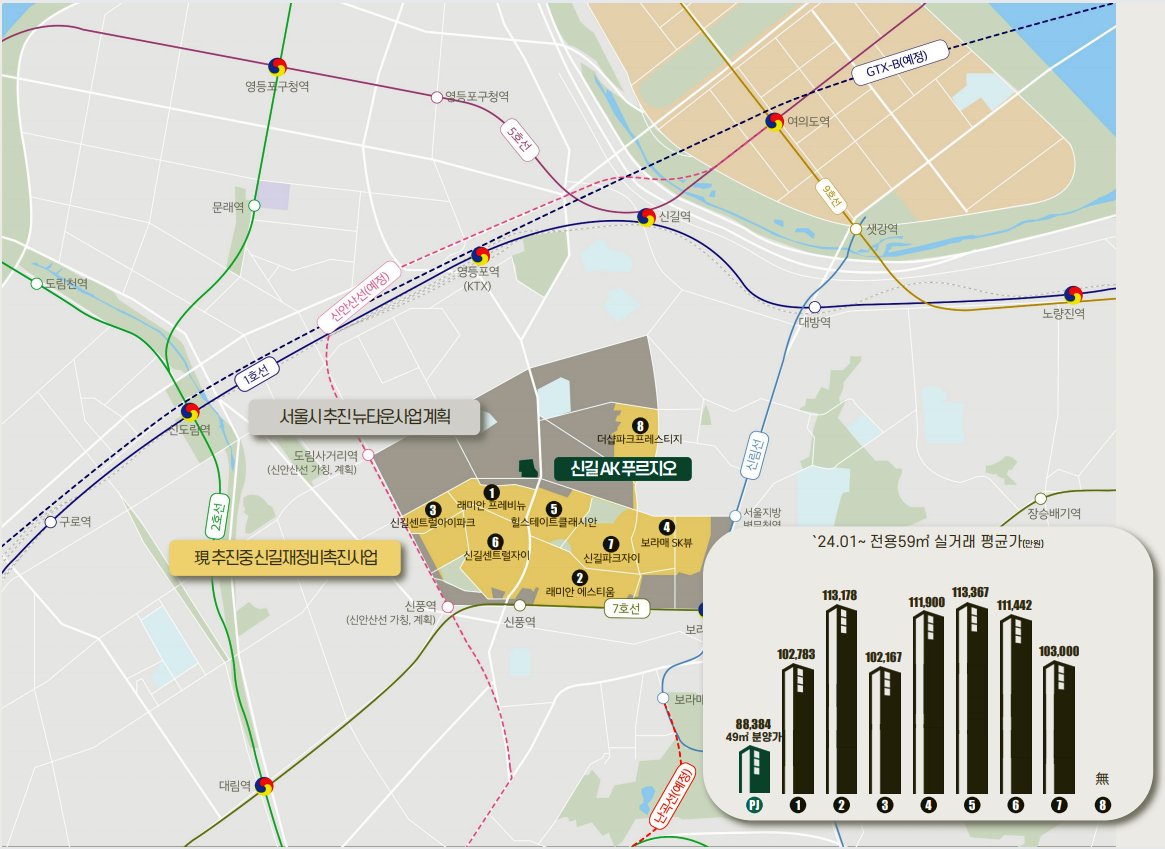
Task: Click the GTX-B(예정) line label
Action: 897,65
